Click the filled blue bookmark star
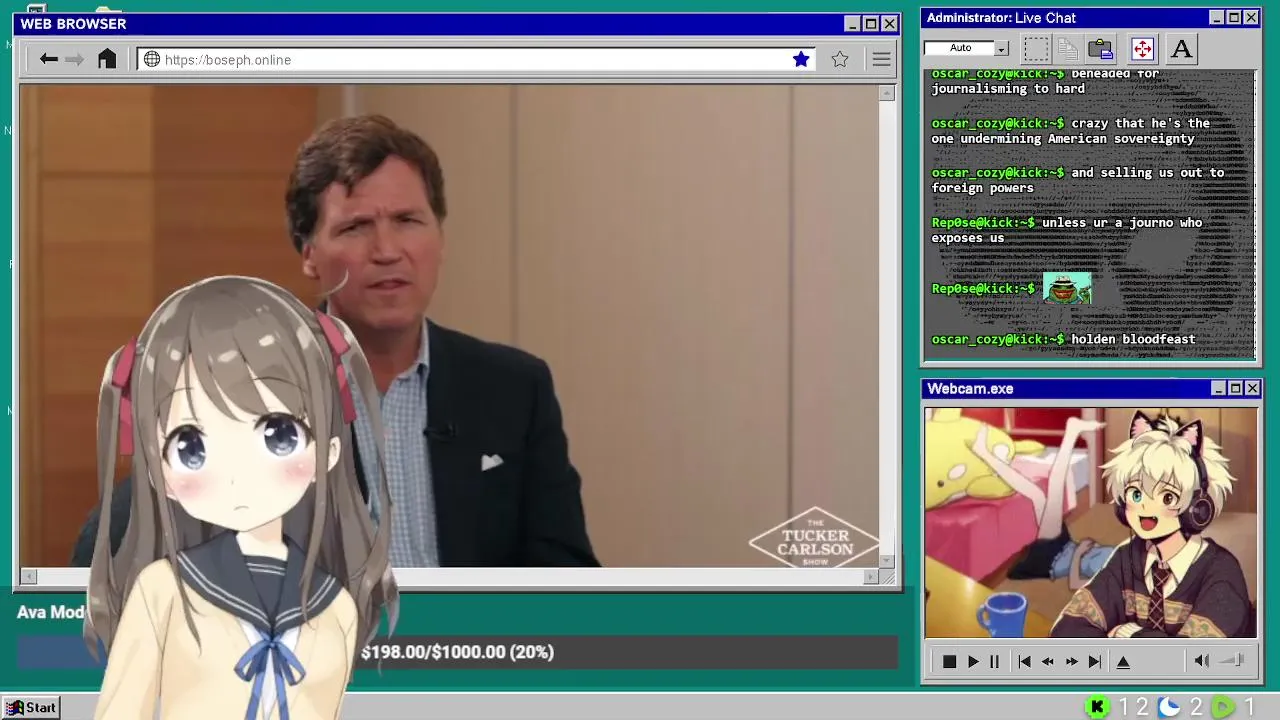This screenshot has width=1280, height=720. pyautogui.click(x=801, y=59)
